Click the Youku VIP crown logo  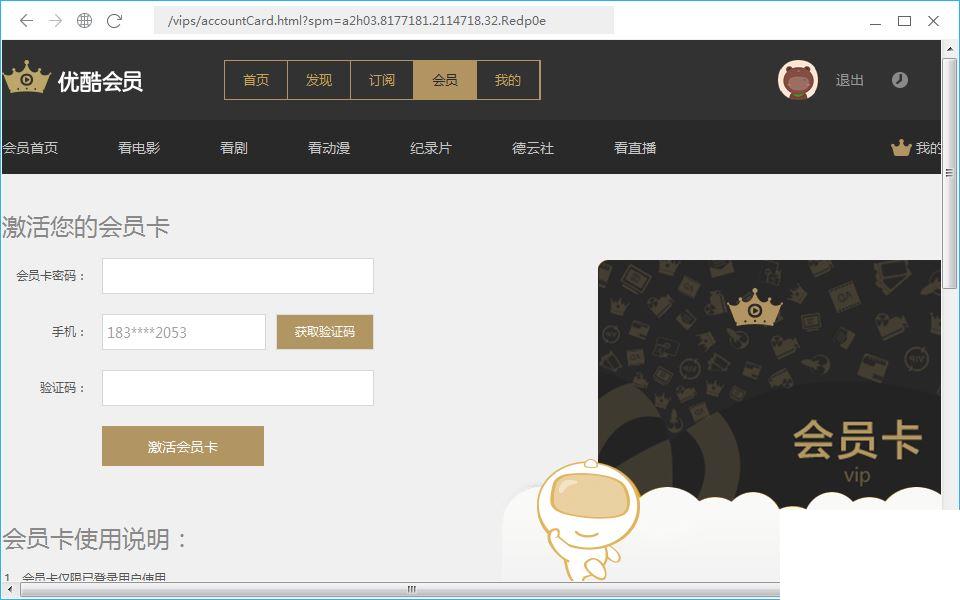(26, 78)
